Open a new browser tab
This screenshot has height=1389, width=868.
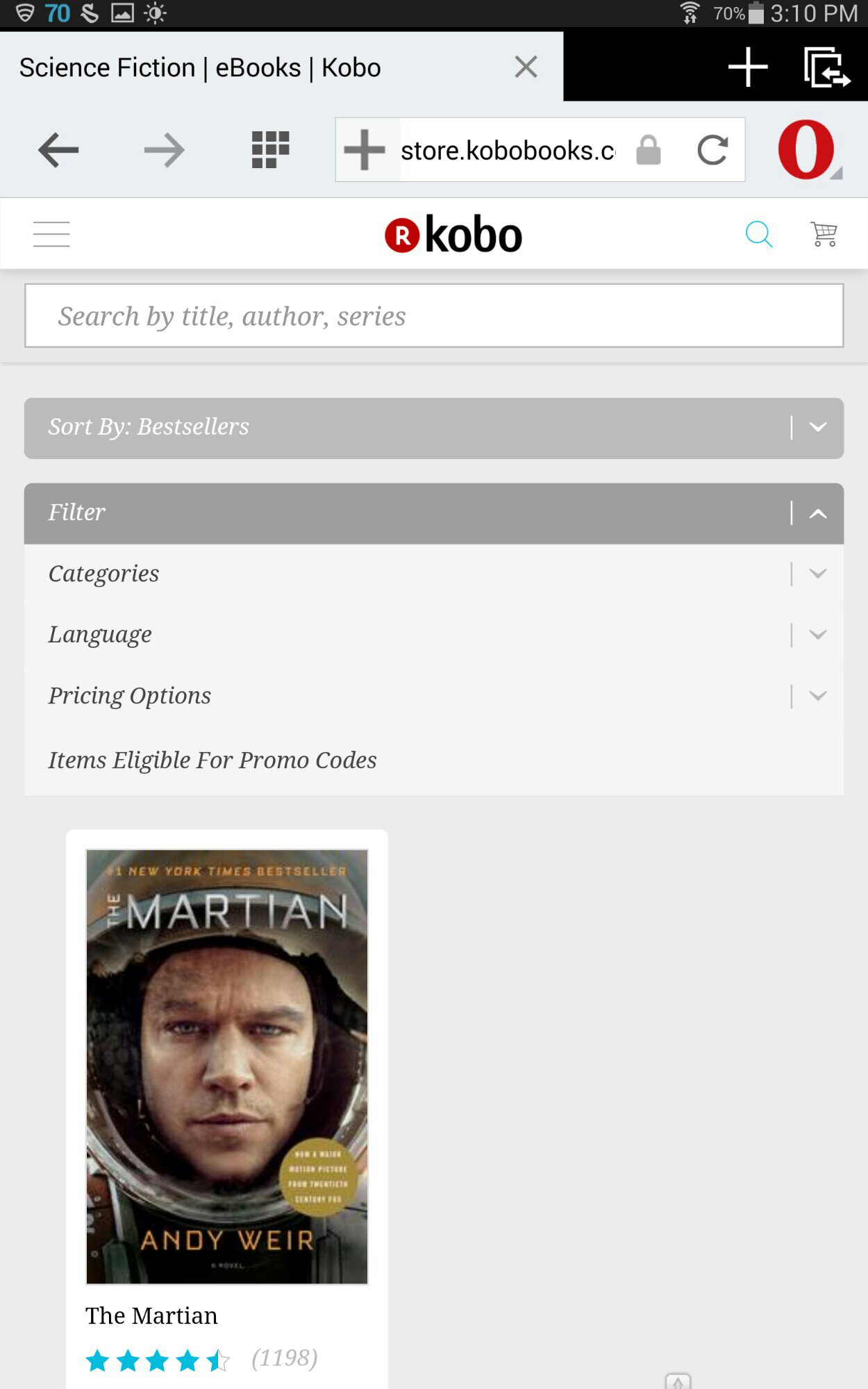point(747,67)
